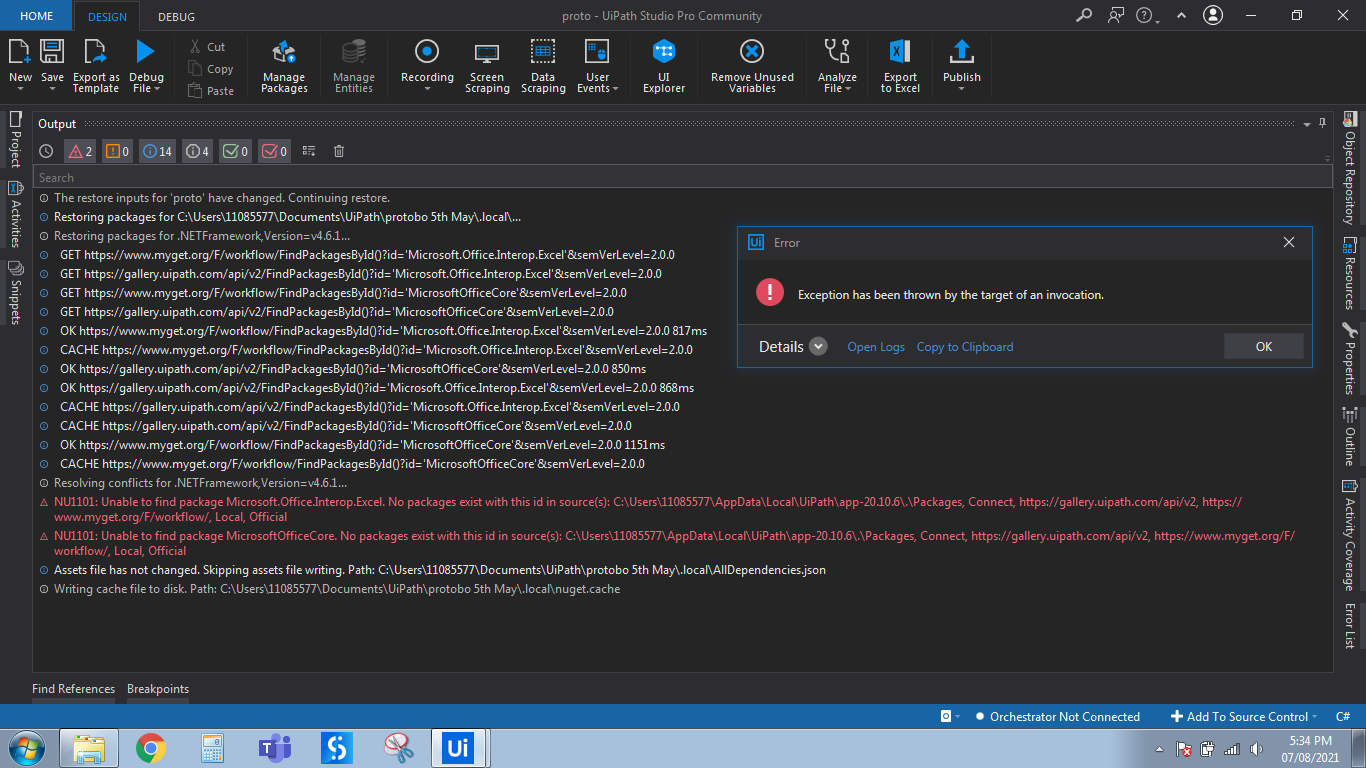Screen dimensions: 1366x768
Task: Switch to the DEBUG tab
Action: [x=177, y=17]
